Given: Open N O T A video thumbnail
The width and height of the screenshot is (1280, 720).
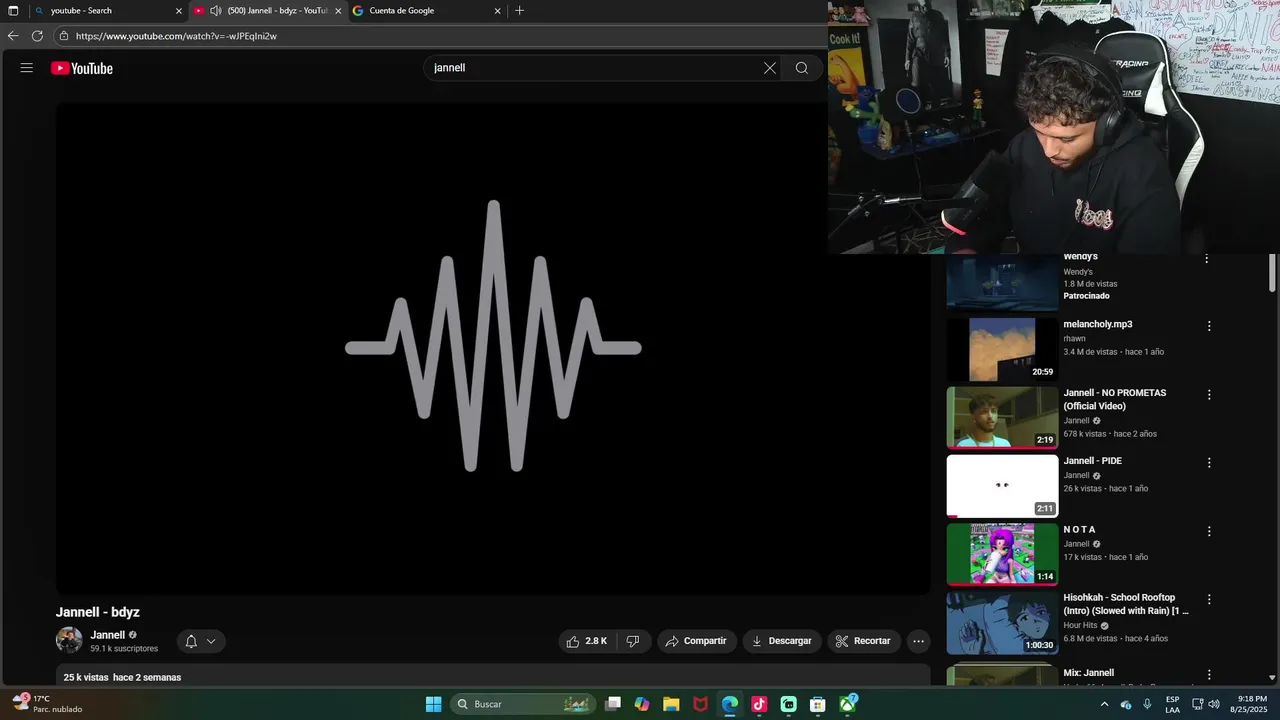Looking at the screenshot, I should click(1002, 555).
